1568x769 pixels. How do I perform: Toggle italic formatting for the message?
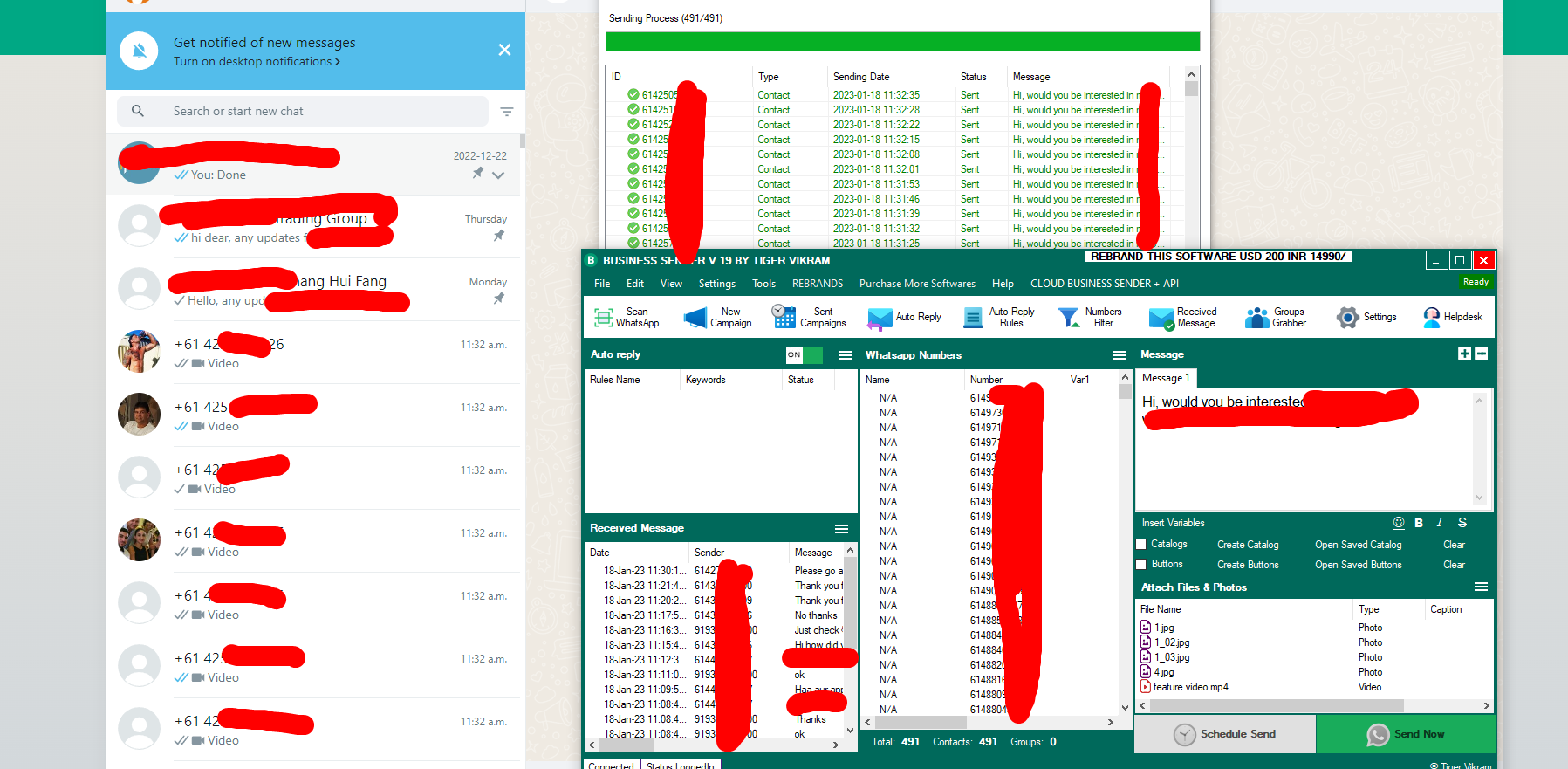[x=1440, y=523]
